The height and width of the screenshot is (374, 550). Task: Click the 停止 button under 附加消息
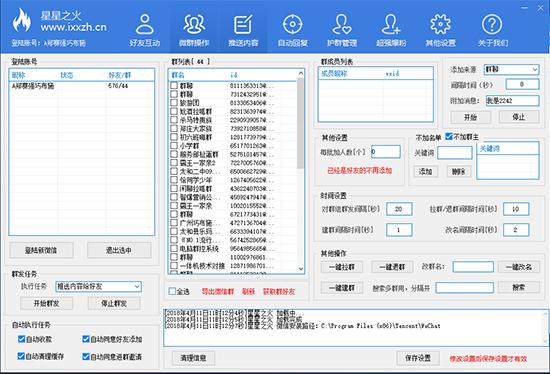519,117
